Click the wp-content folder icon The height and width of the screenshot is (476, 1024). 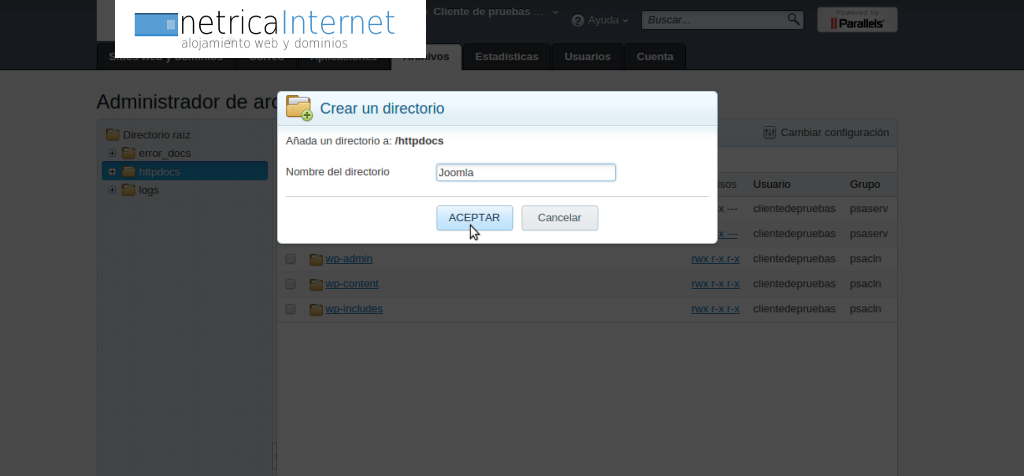pyautogui.click(x=316, y=284)
